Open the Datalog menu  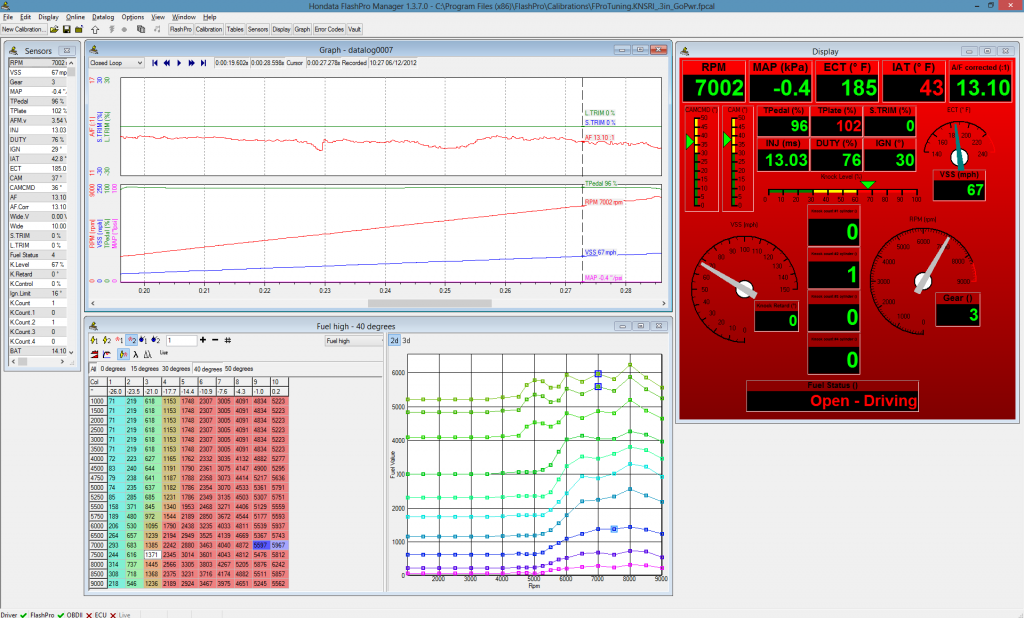[x=103, y=17]
